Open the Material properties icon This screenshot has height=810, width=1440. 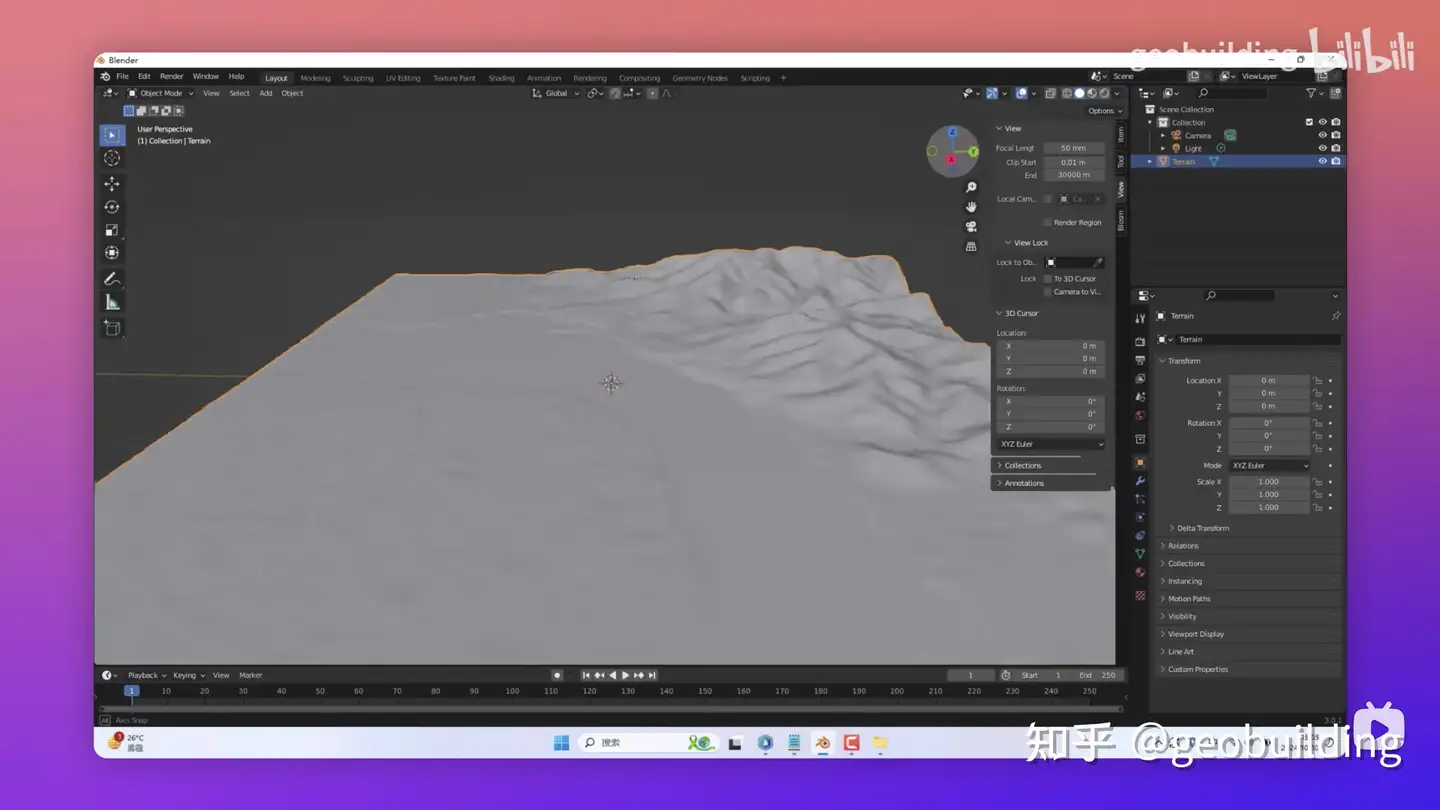1140,572
